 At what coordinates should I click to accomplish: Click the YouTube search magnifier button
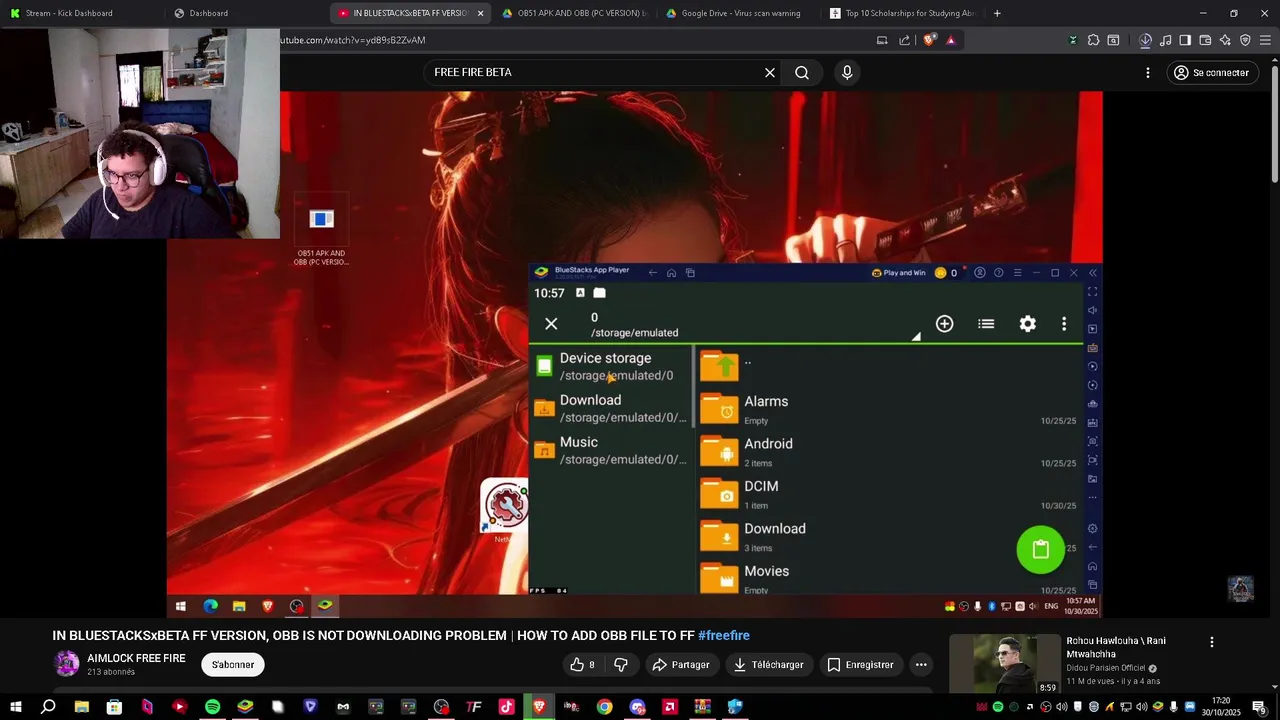click(x=802, y=72)
